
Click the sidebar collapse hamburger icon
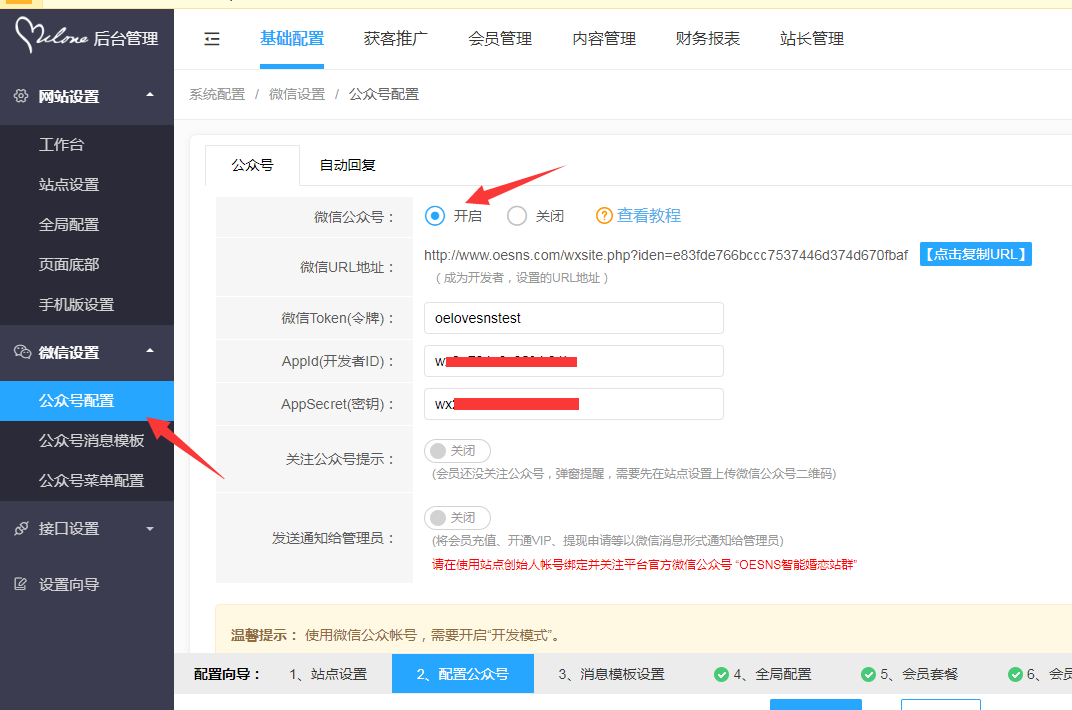click(211, 39)
